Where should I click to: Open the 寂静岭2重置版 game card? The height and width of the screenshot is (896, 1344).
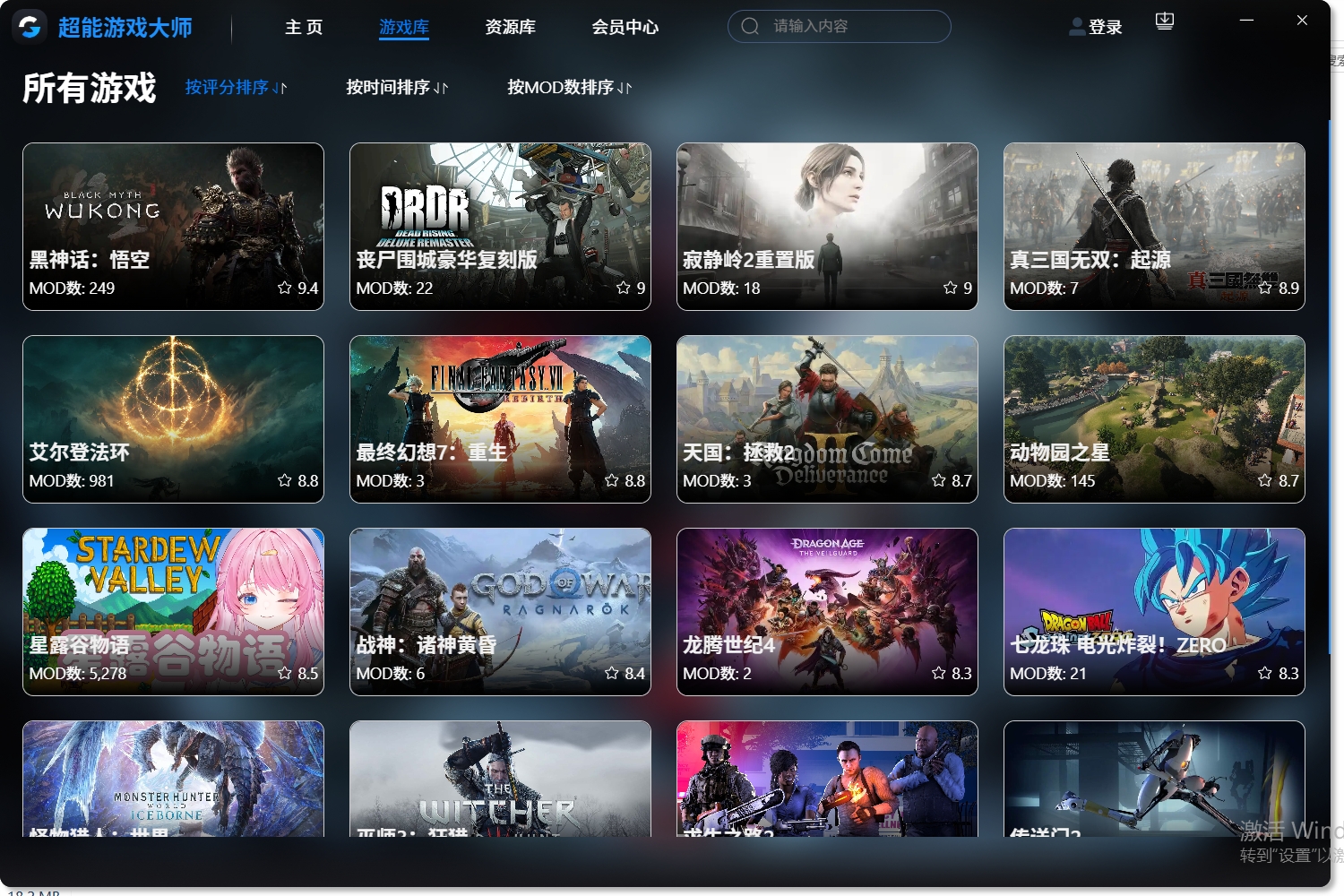point(827,227)
